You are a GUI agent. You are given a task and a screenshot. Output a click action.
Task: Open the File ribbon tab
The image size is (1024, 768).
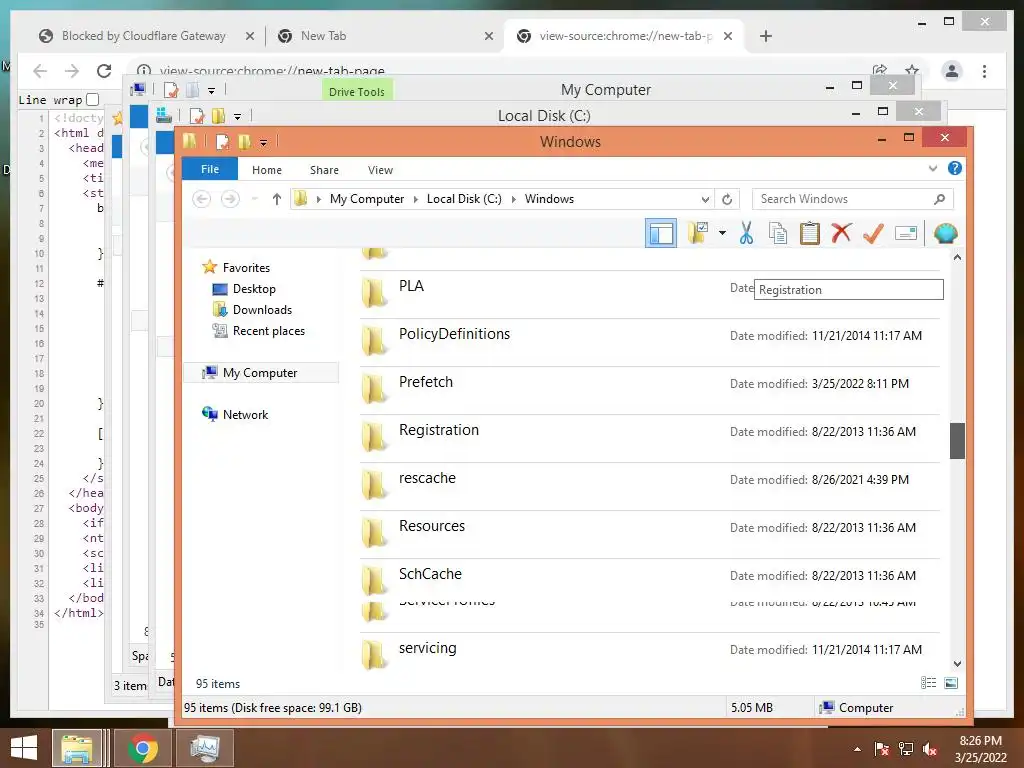pos(210,169)
